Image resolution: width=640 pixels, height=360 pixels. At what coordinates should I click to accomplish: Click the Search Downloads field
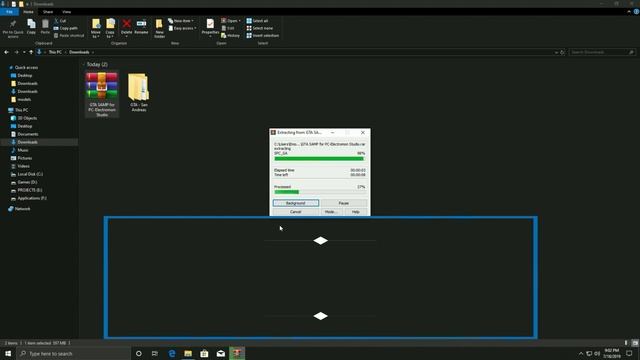[x=602, y=52]
